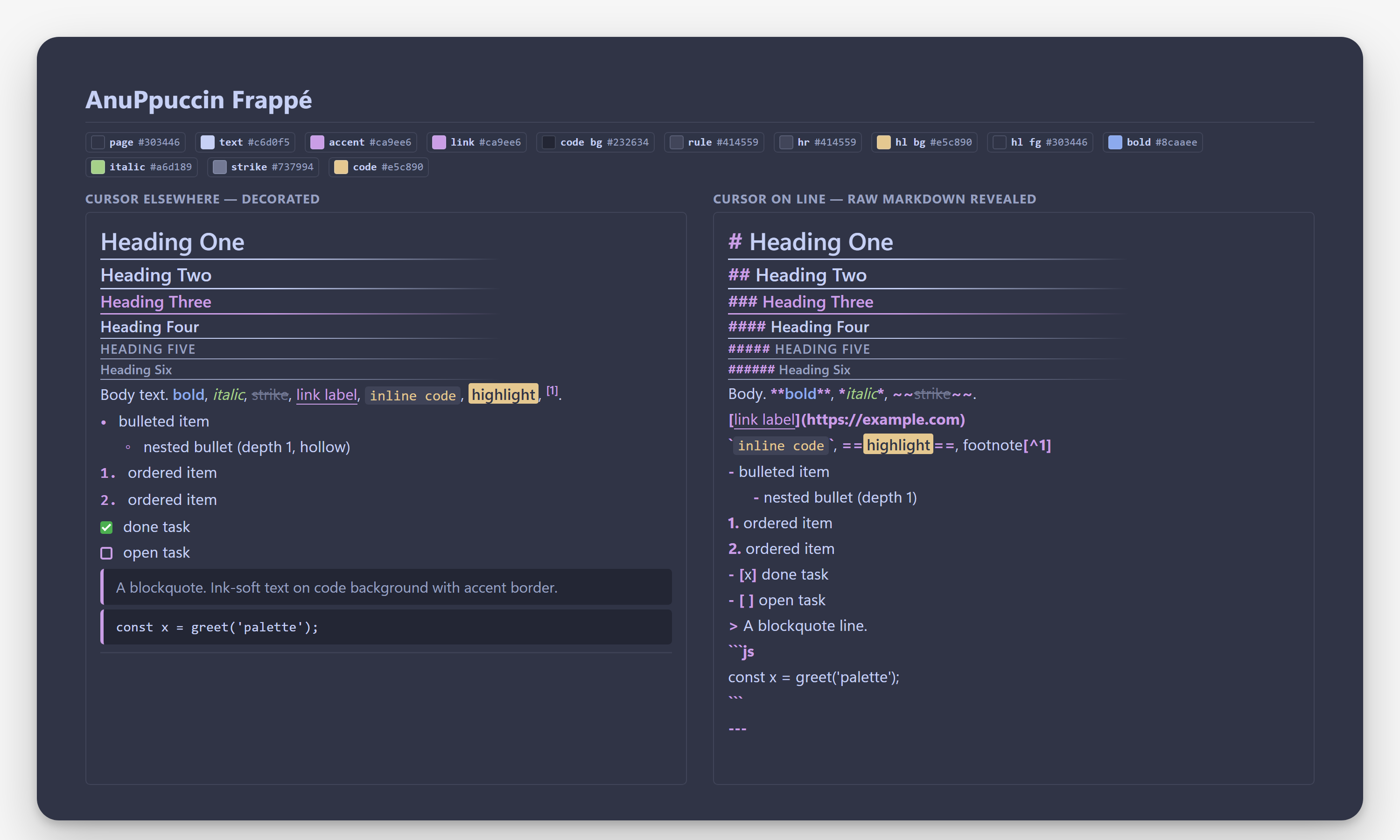This screenshot has height=840, width=1400.
Task: Click the ```js code fence opener
Action: (x=742, y=651)
